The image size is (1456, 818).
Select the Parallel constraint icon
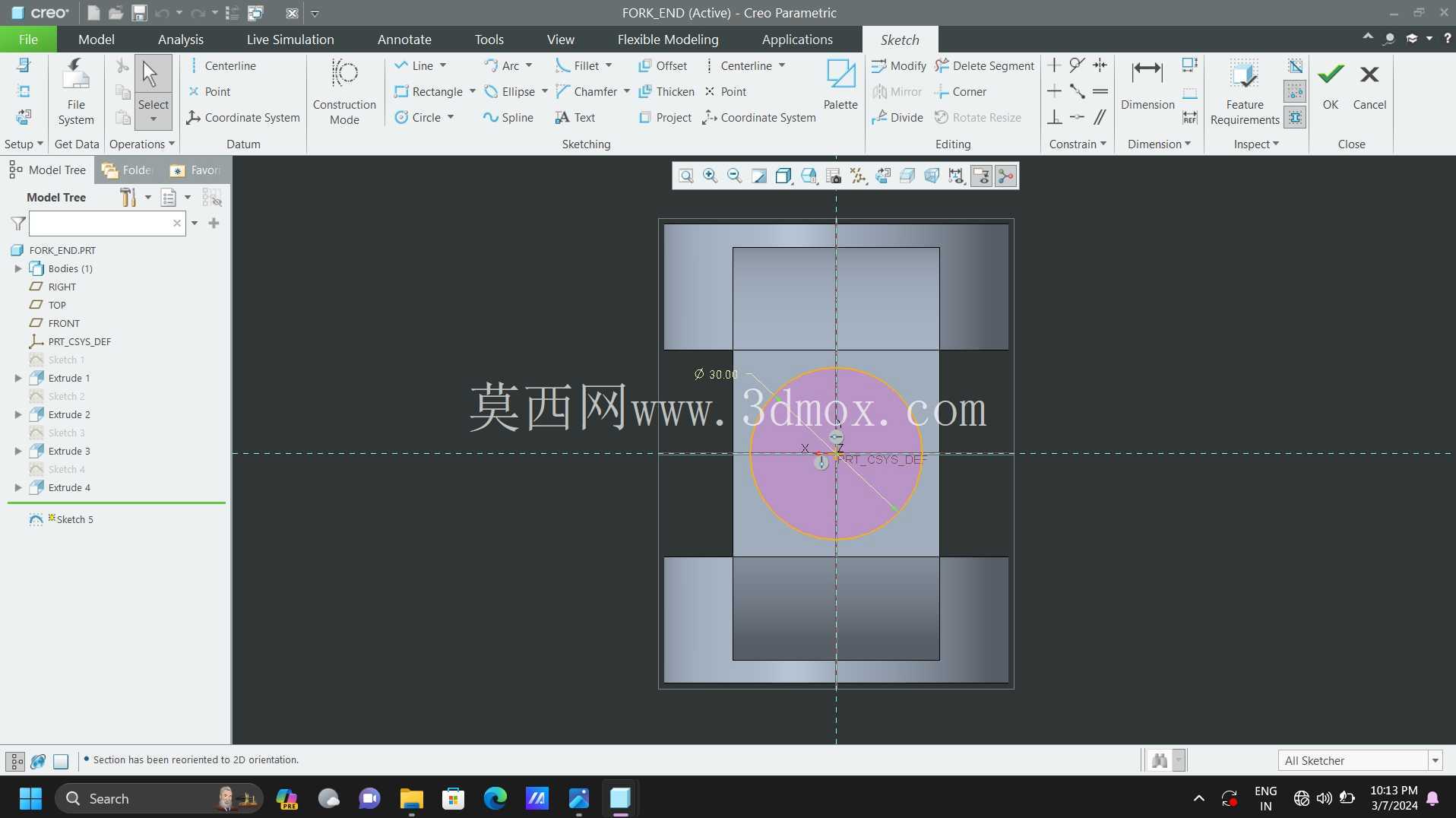click(x=1100, y=117)
